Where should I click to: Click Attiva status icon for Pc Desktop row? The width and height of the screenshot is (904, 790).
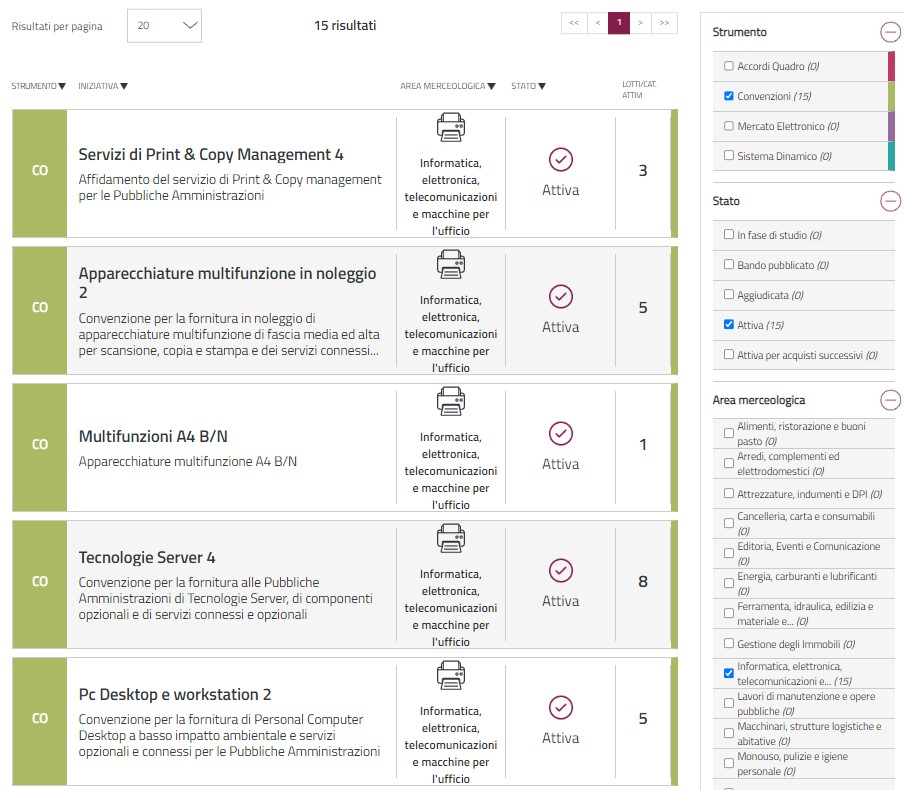pyautogui.click(x=561, y=708)
